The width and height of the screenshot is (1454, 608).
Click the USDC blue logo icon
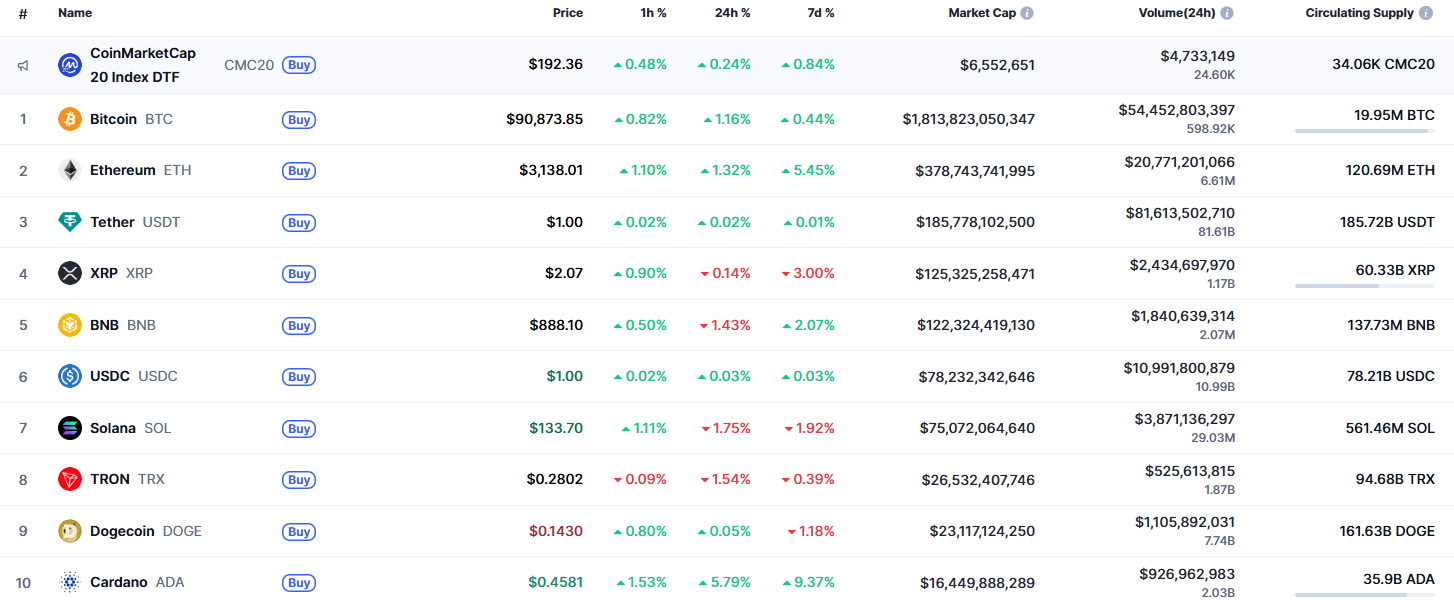click(x=70, y=376)
